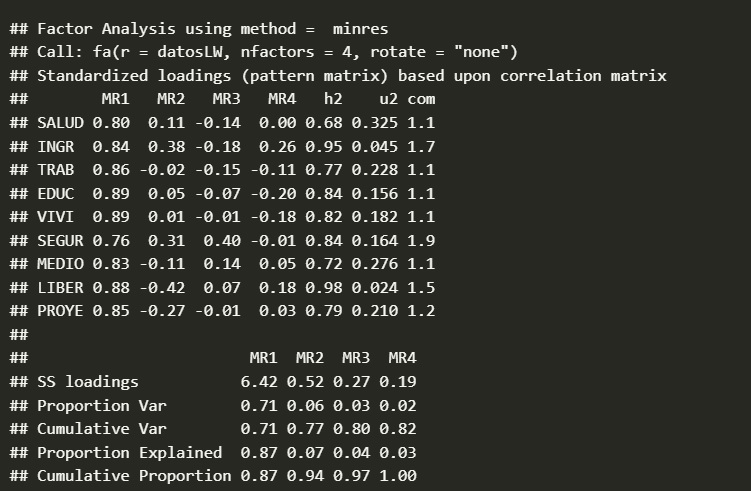
Task: Click the u2 column header
Action: pos(388,99)
